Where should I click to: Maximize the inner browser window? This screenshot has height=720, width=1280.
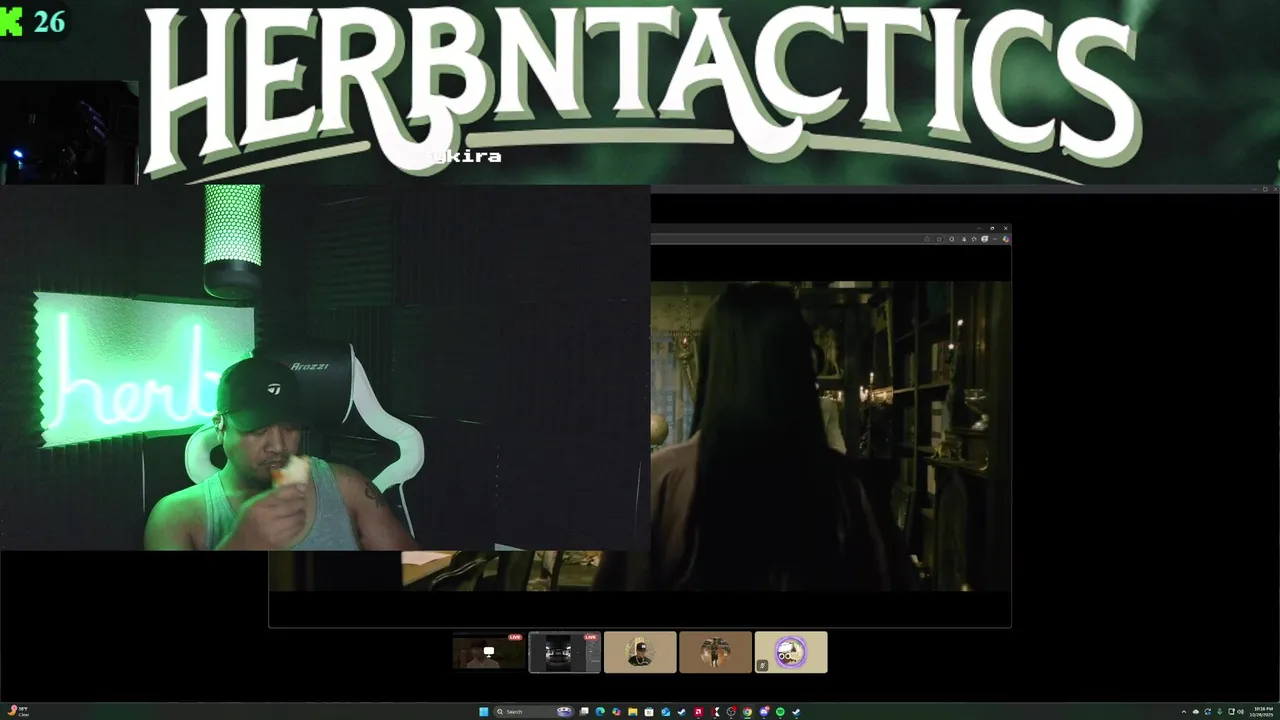[x=992, y=228]
